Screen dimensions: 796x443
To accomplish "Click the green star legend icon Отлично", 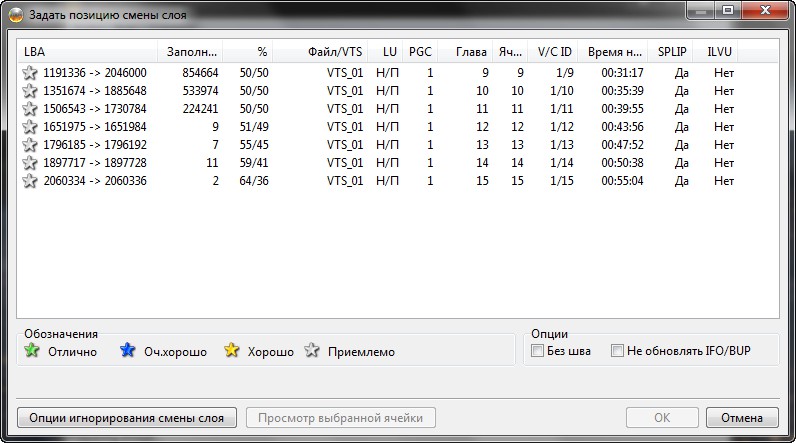I will click(32, 350).
